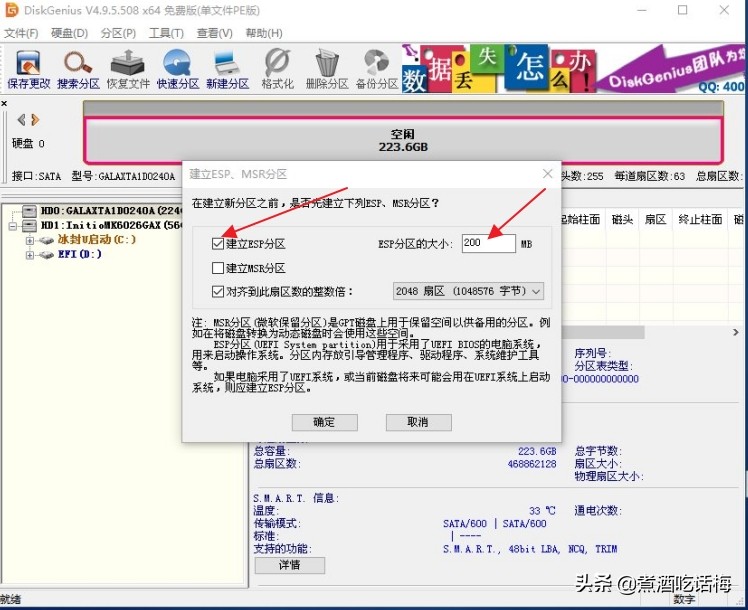The width and height of the screenshot is (748, 610).
Task: Select HD1:InitioMK6026GAX tree row
Action: 111,225
